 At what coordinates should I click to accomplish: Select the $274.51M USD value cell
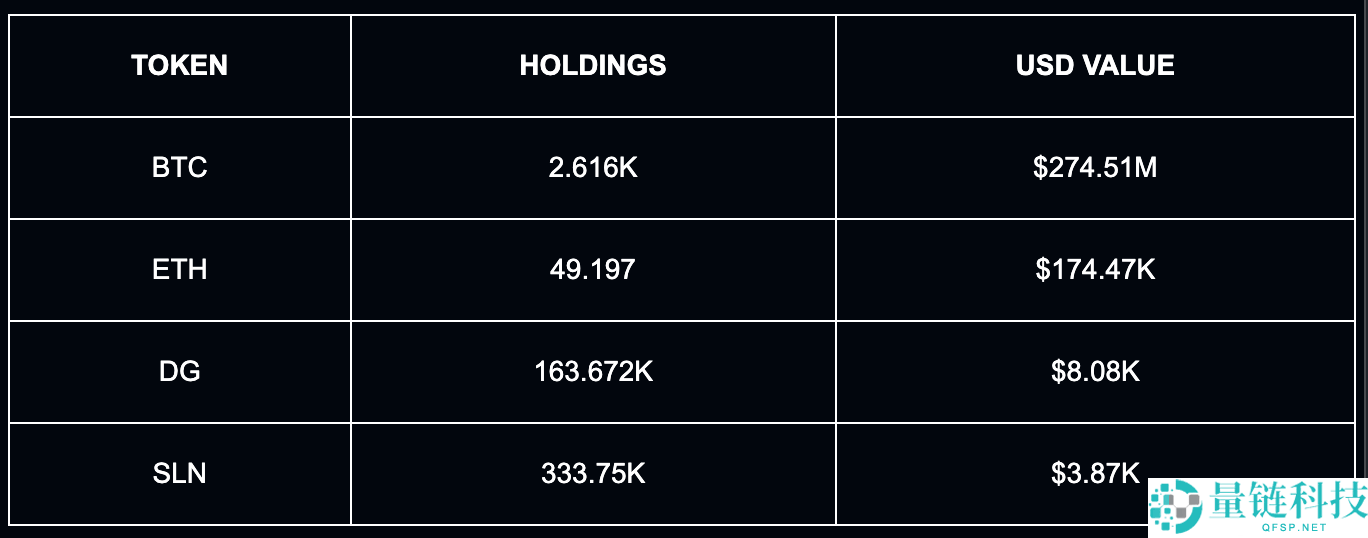pyautogui.click(x=1095, y=168)
